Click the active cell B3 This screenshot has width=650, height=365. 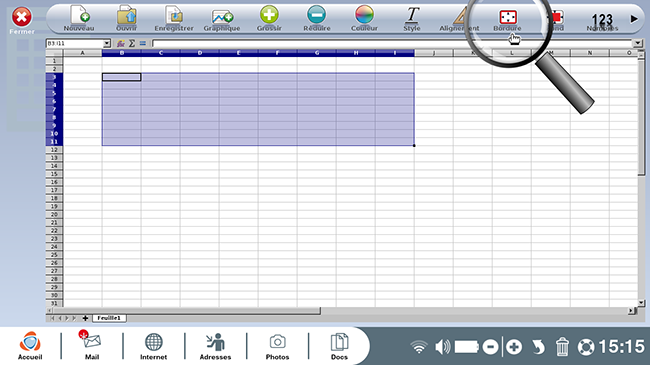[121, 77]
